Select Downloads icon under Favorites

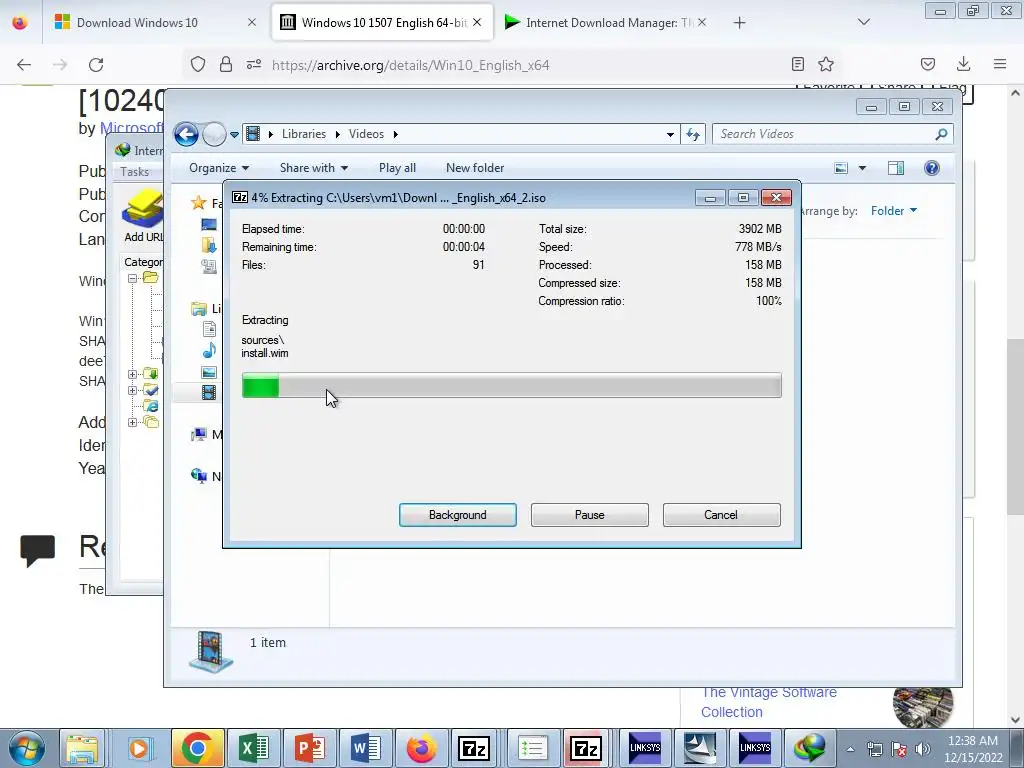209,246
